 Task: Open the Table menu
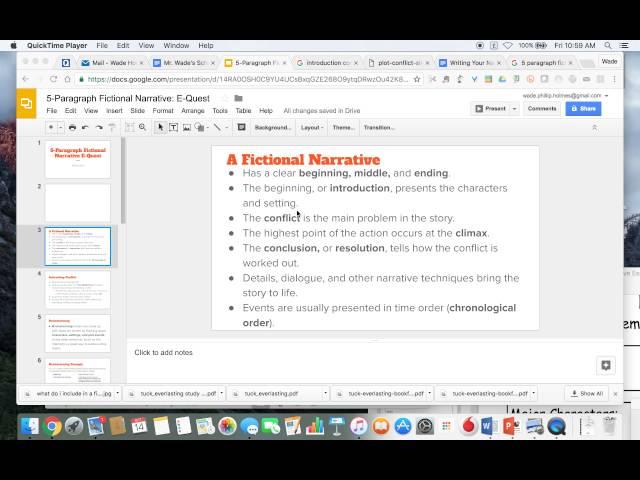(243, 111)
